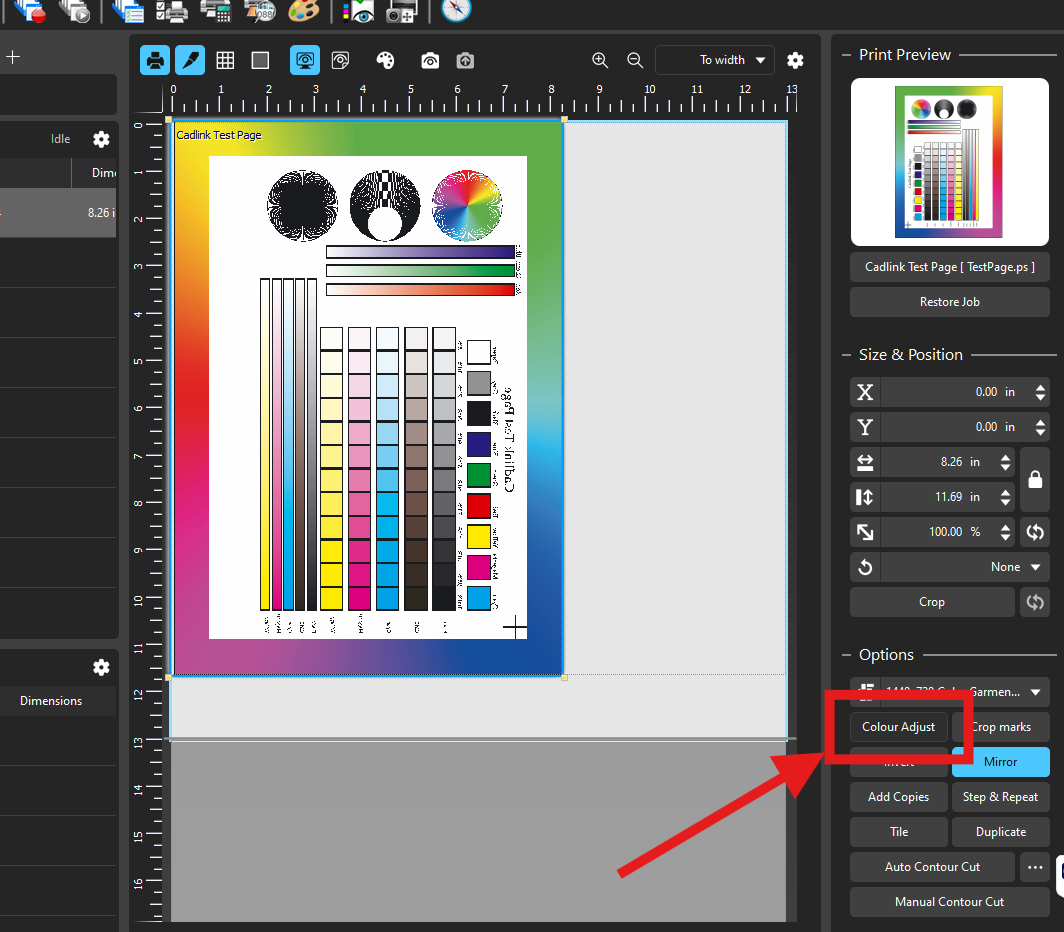Click the camera snapshot icon
The image size is (1064, 932).
430,60
